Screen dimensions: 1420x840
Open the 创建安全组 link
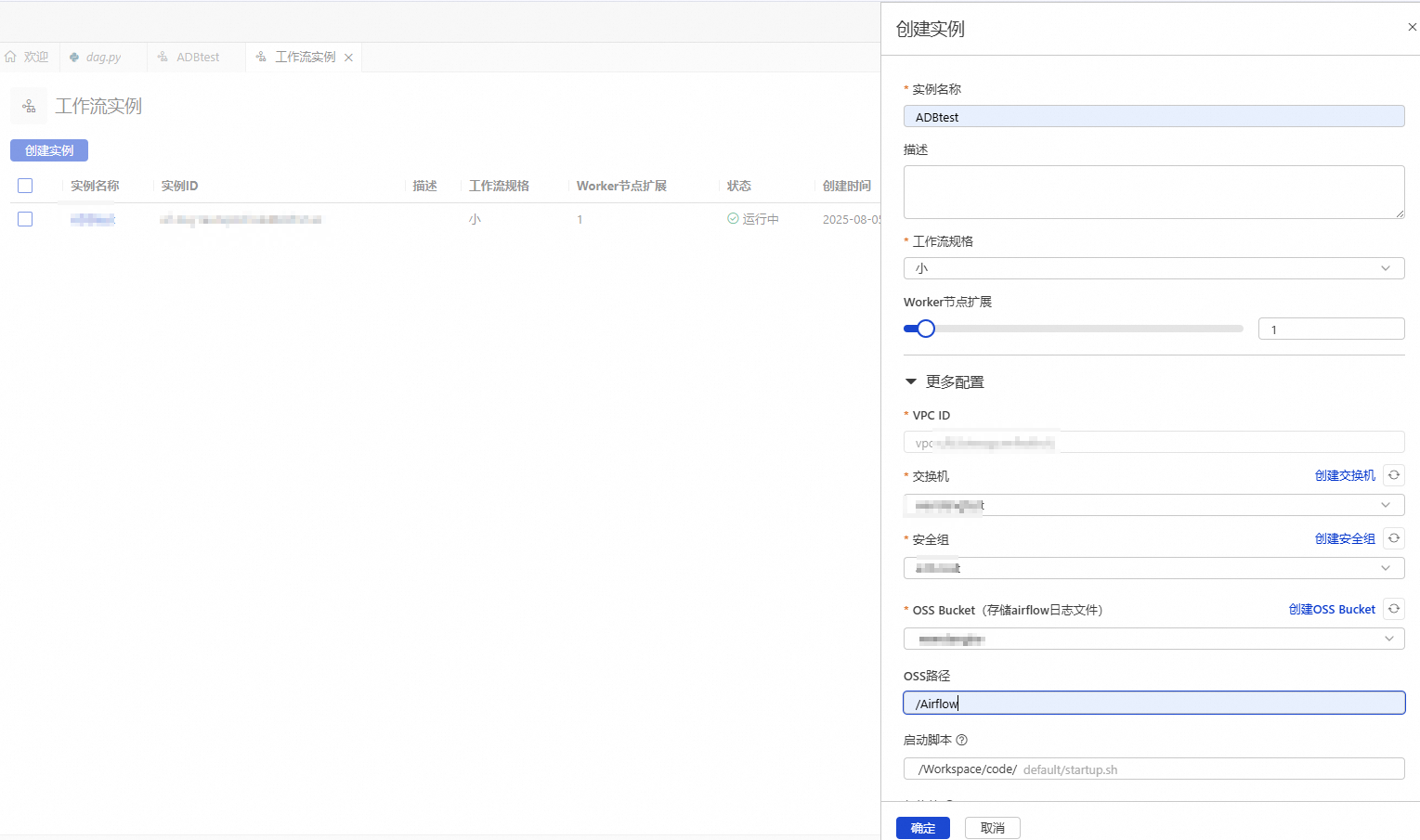1345,538
